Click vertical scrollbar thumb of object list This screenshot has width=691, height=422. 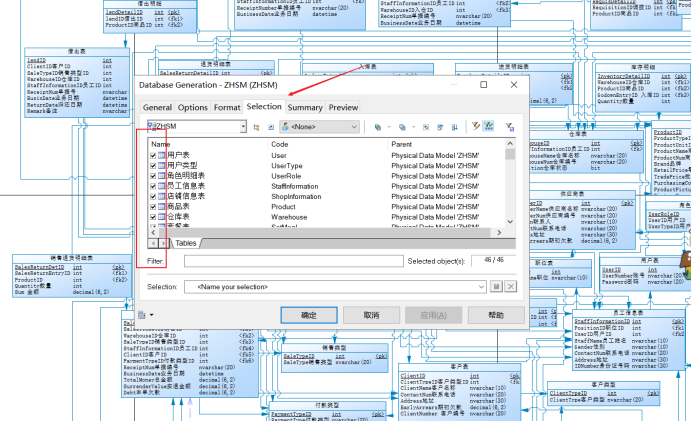click(x=510, y=154)
